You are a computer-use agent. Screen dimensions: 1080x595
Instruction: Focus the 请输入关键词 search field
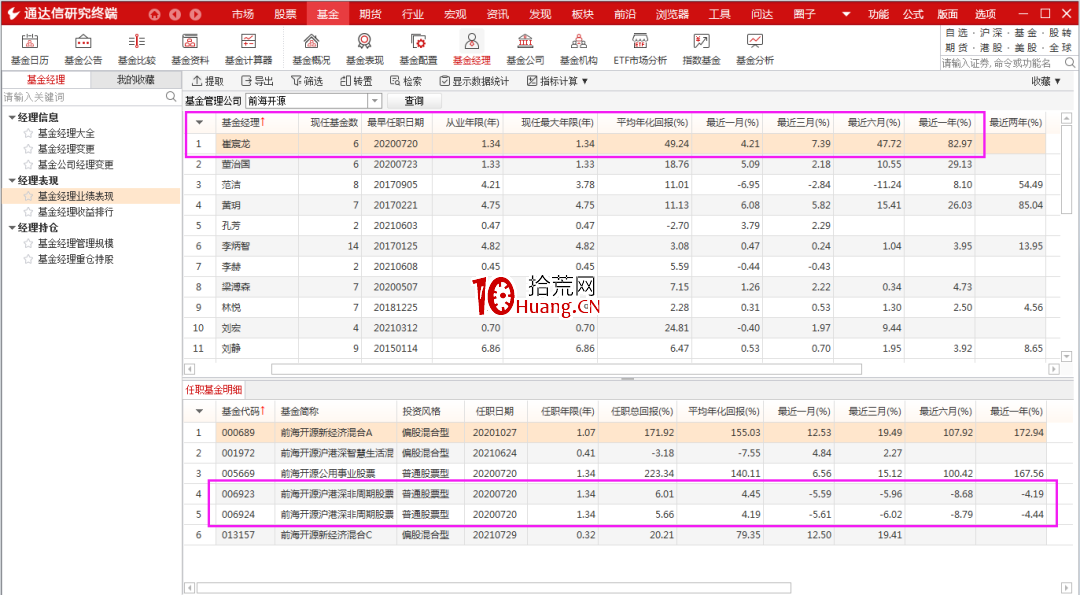[x=83, y=97]
